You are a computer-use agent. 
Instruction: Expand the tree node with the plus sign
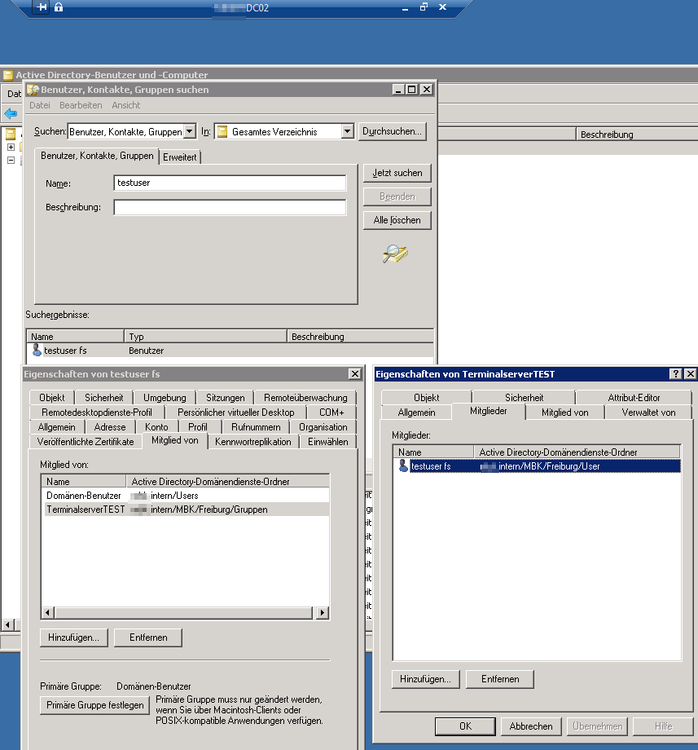(x=11, y=147)
